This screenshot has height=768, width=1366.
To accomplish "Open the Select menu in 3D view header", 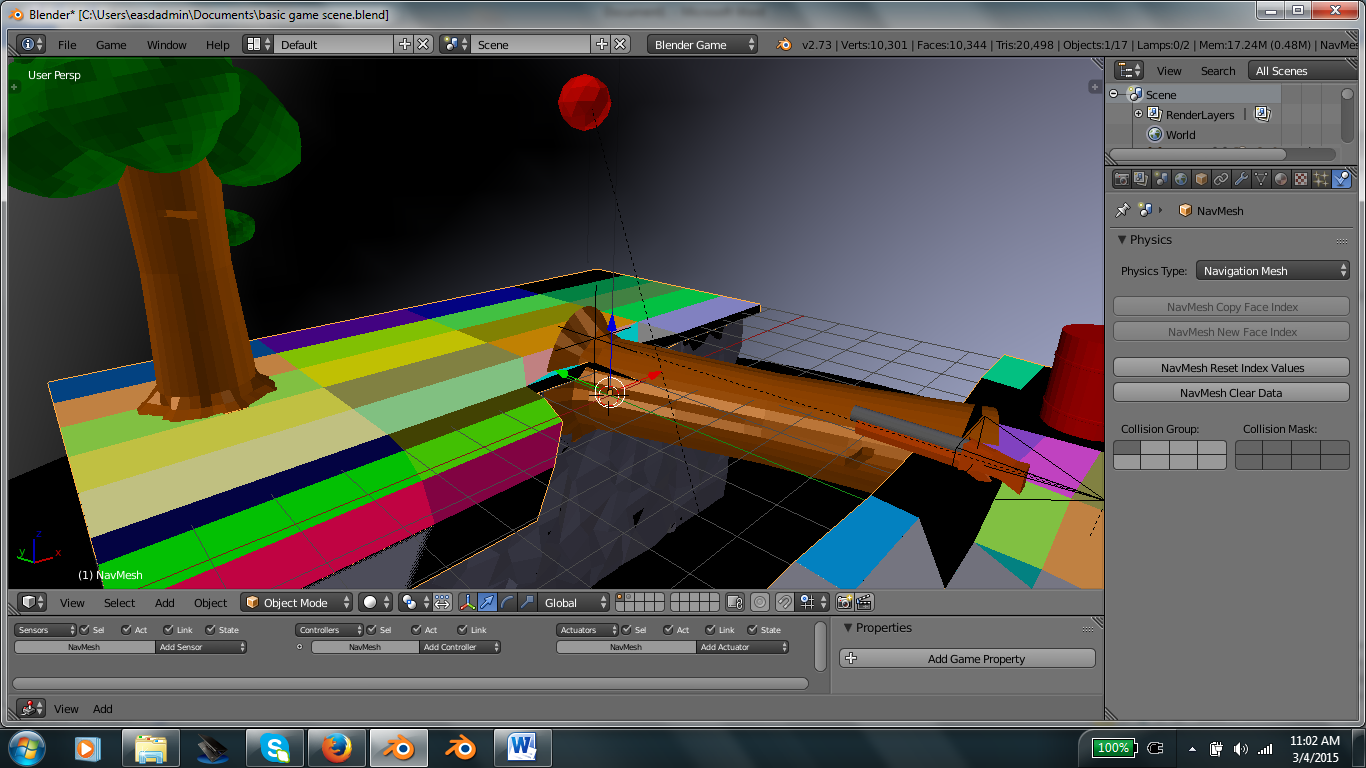I will coord(119,603).
